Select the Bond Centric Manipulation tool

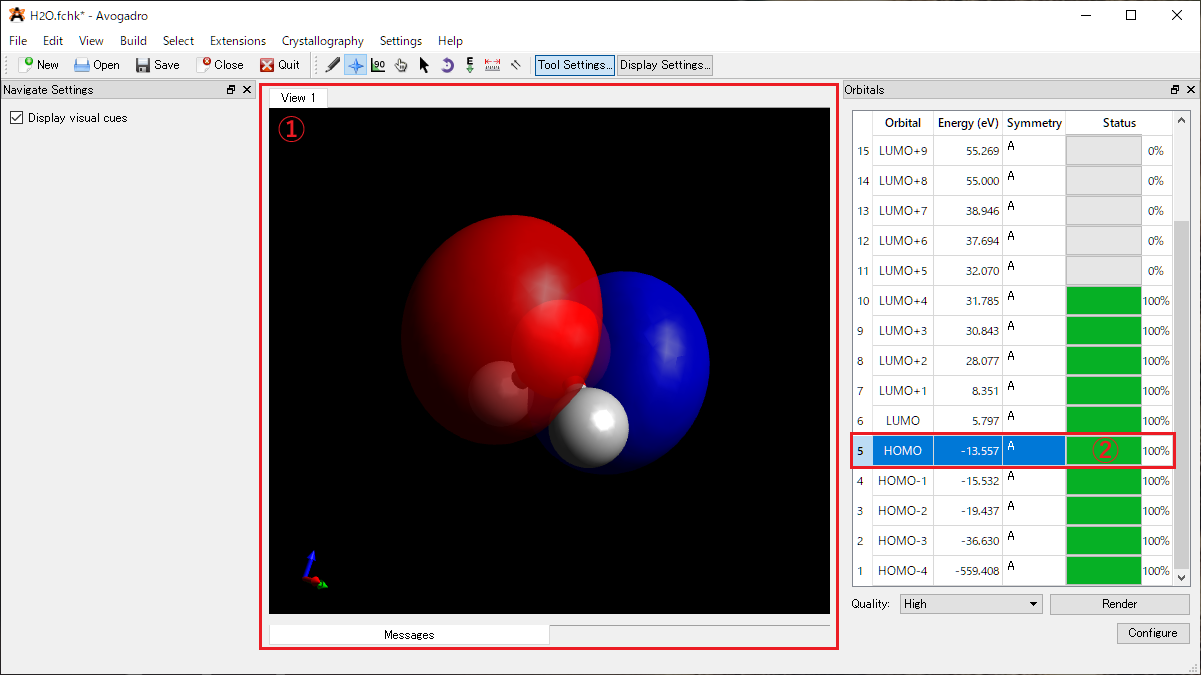378,64
